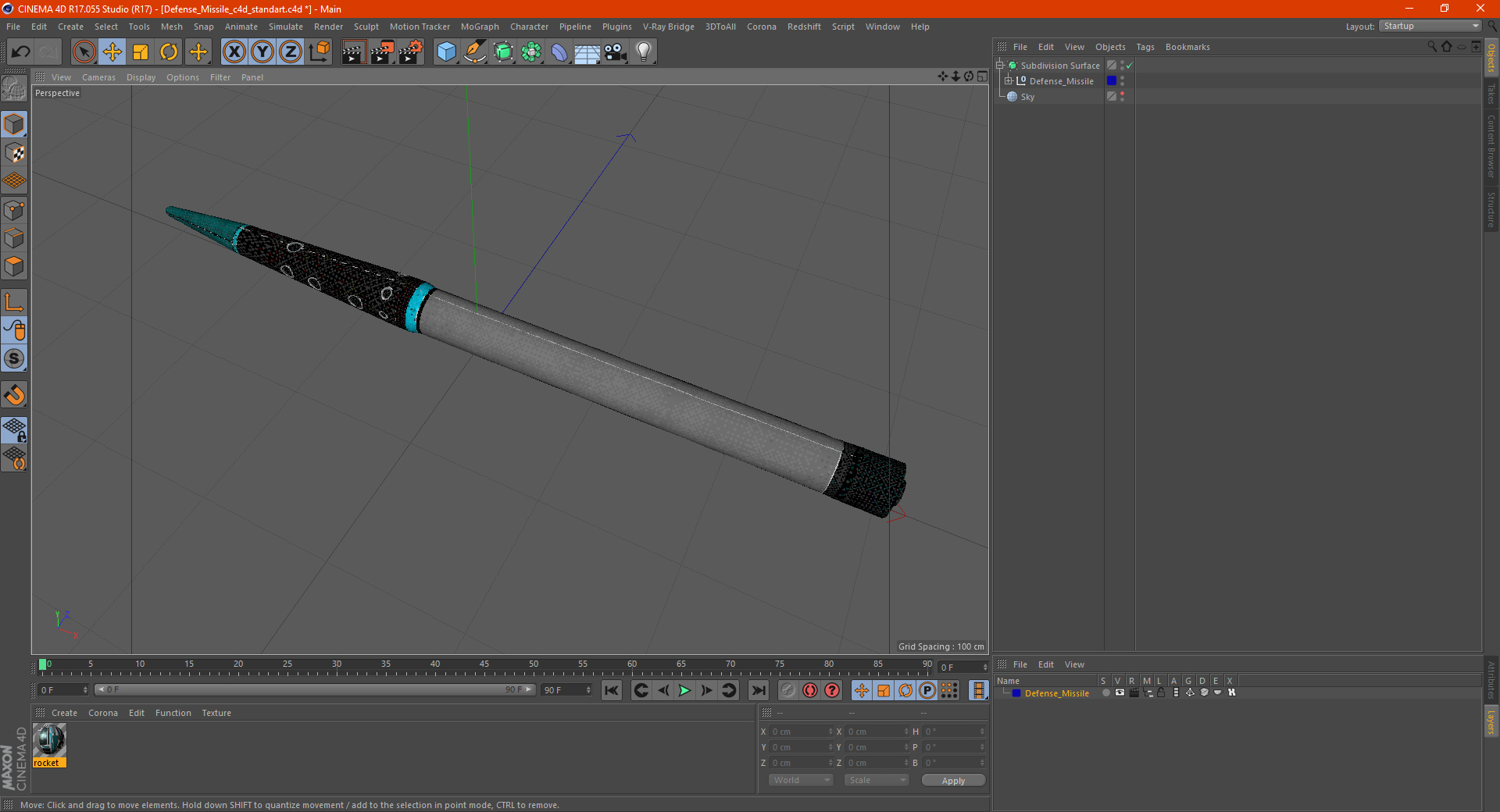The image size is (1500, 812).
Task: Select the Live Selection tool
Action: [x=84, y=52]
